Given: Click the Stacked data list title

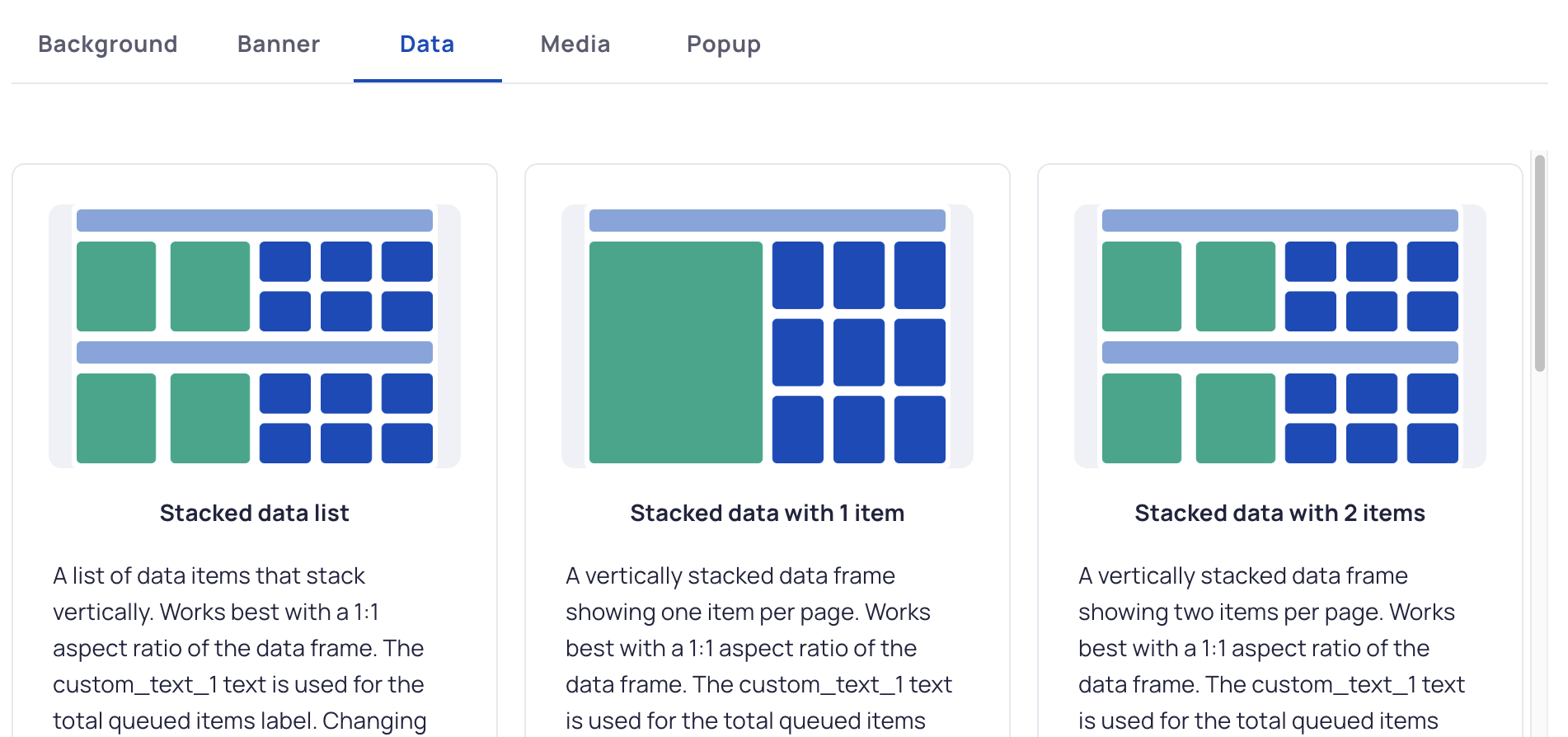Looking at the screenshot, I should (x=255, y=513).
